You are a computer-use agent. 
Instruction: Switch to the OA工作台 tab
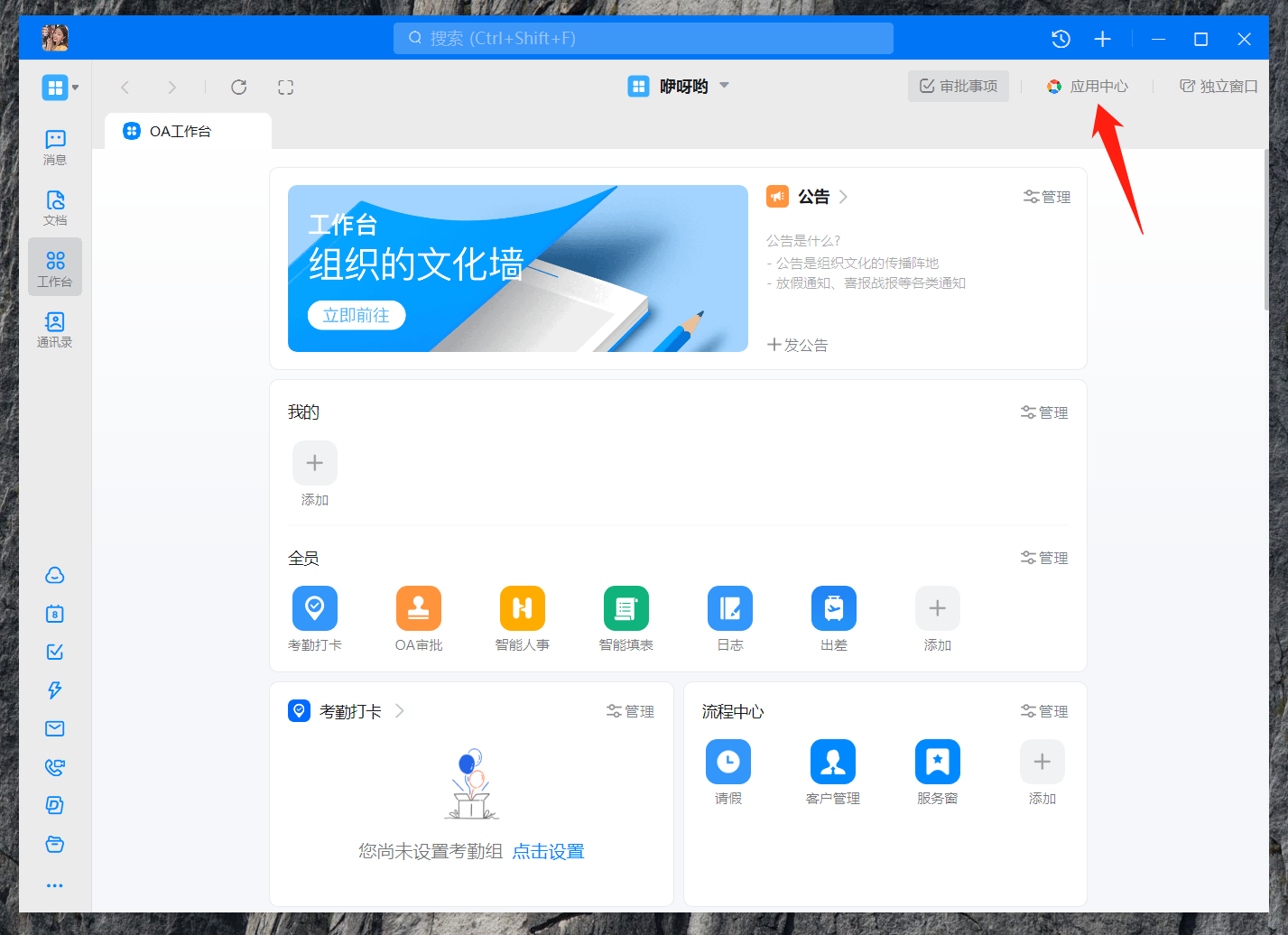(188, 131)
